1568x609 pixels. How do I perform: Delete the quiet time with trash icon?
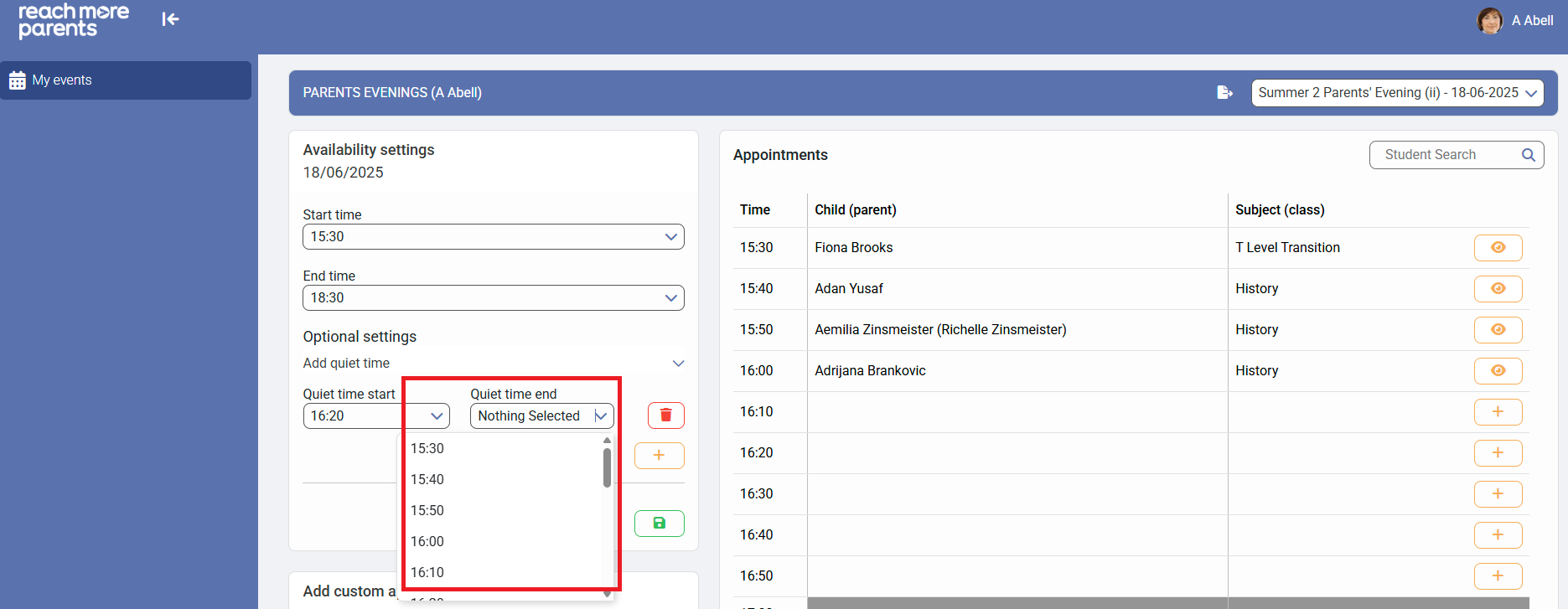pyautogui.click(x=665, y=415)
